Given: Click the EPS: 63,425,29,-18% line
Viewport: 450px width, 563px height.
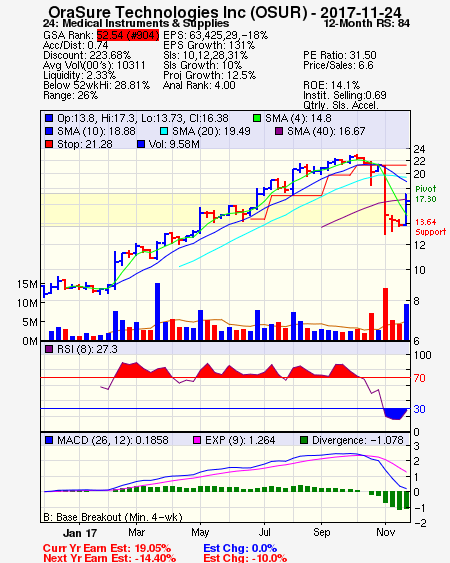Looking at the screenshot, I should click(215, 35).
